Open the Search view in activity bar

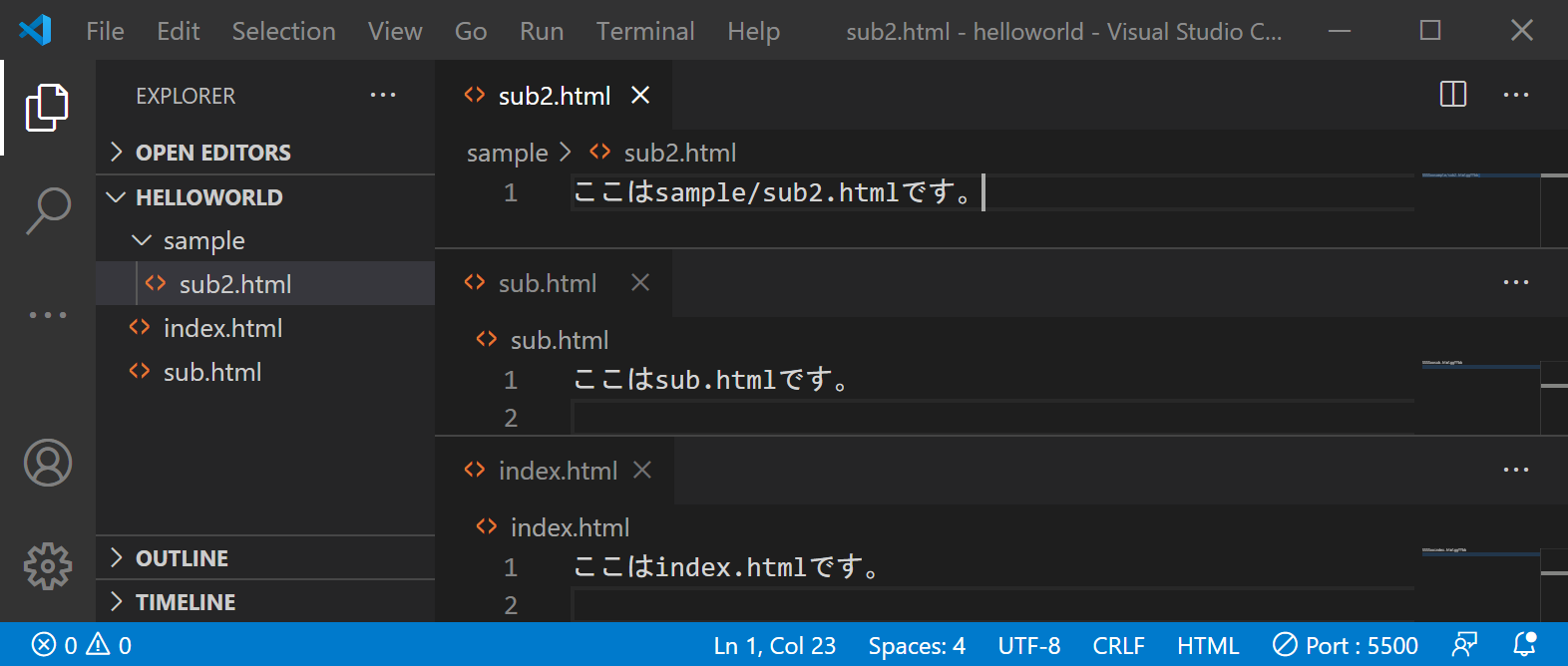(x=48, y=210)
